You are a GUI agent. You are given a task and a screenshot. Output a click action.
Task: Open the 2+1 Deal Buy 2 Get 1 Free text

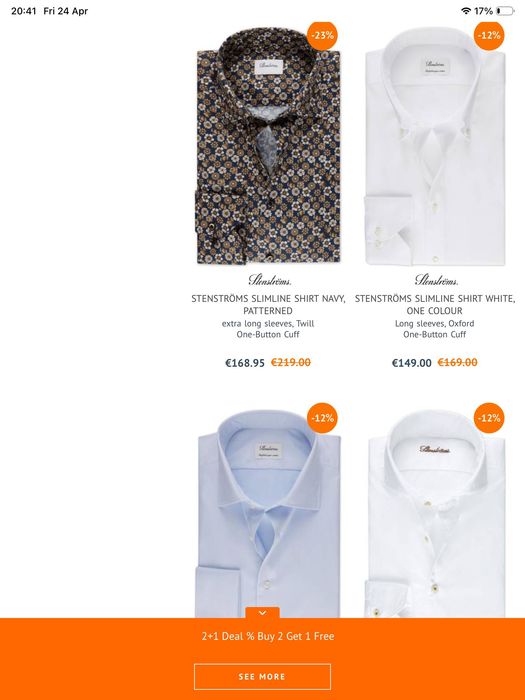coord(268,636)
